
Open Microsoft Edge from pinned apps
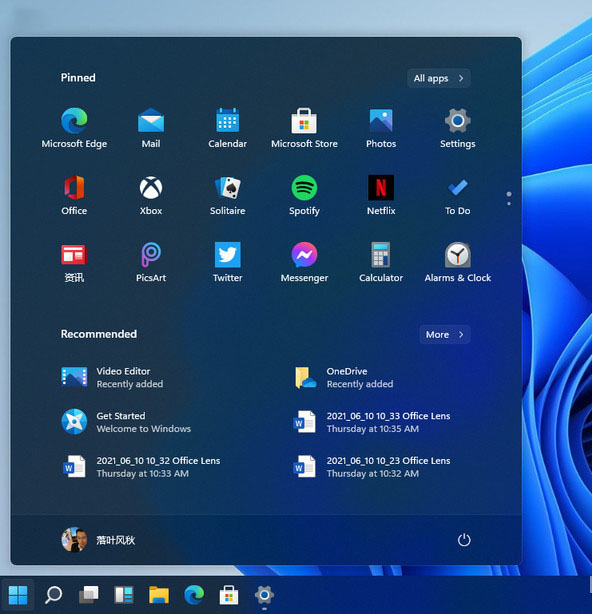pos(74,128)
